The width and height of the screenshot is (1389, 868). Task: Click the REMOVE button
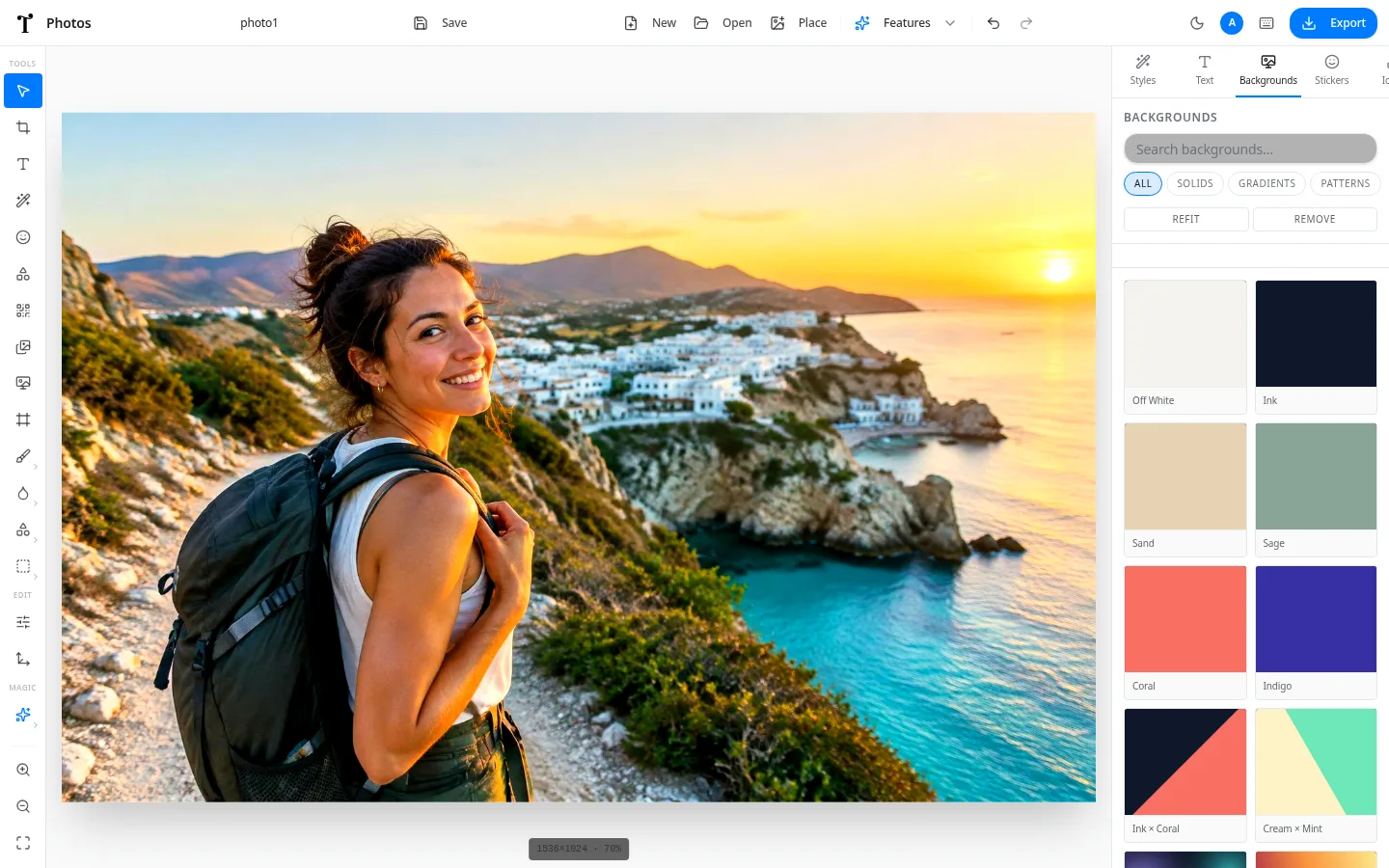[x=1315, y=219]
